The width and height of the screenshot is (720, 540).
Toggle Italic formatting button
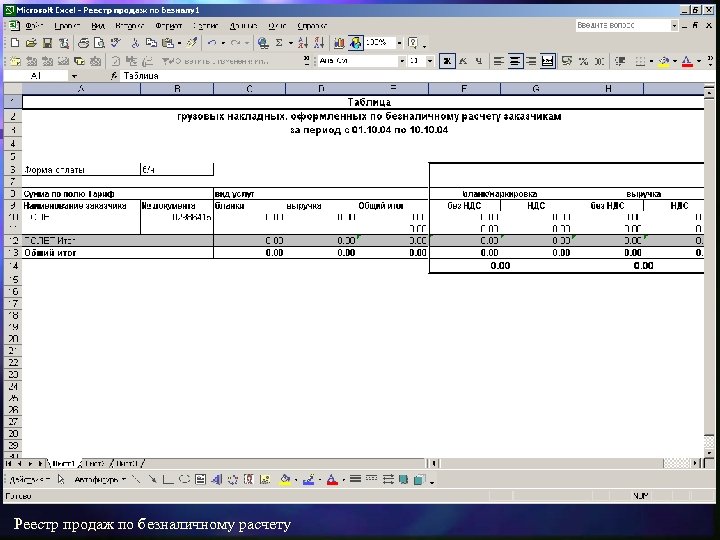click(x=463, y=61)
